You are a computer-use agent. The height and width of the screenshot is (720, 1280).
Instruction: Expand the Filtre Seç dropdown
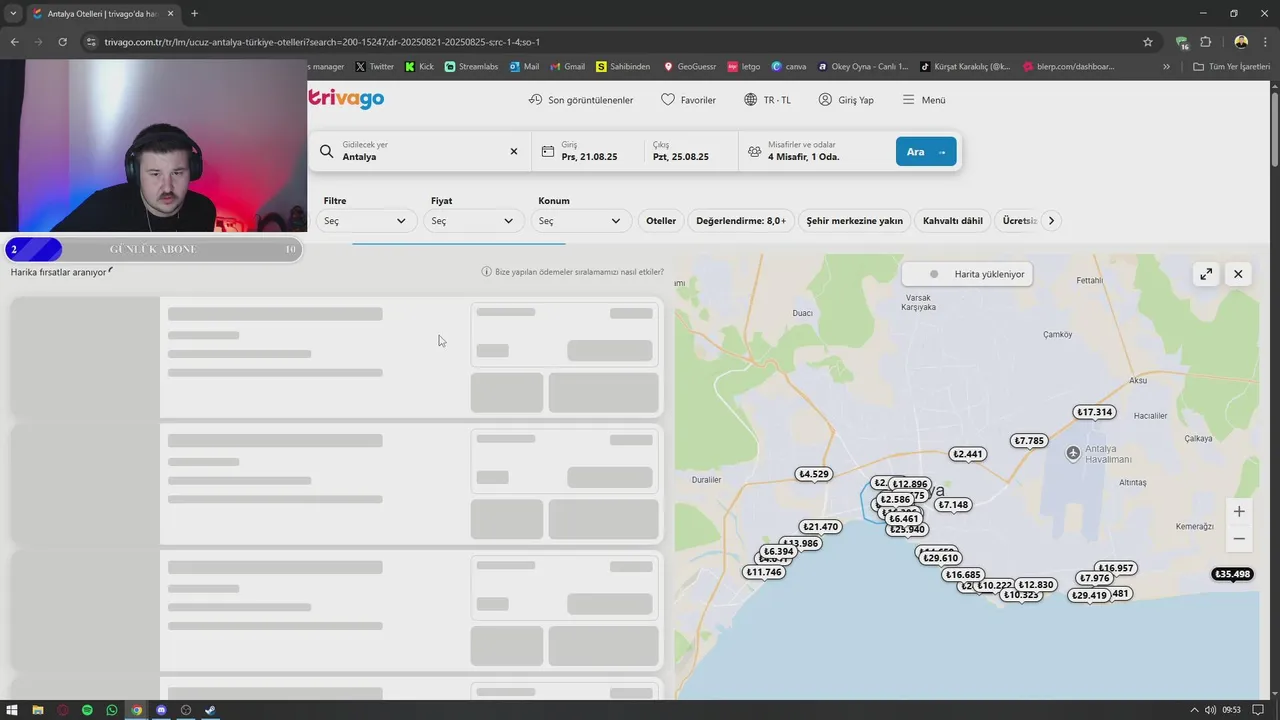365,221
